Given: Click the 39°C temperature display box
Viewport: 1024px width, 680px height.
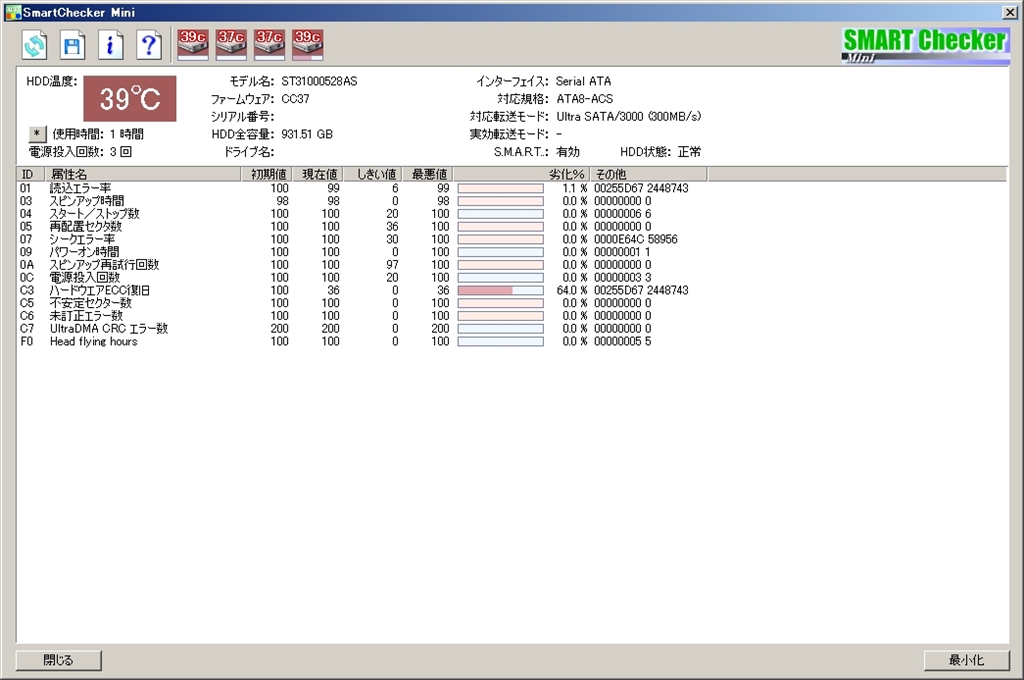Looking at the screenshot, I should coord(130,99).
